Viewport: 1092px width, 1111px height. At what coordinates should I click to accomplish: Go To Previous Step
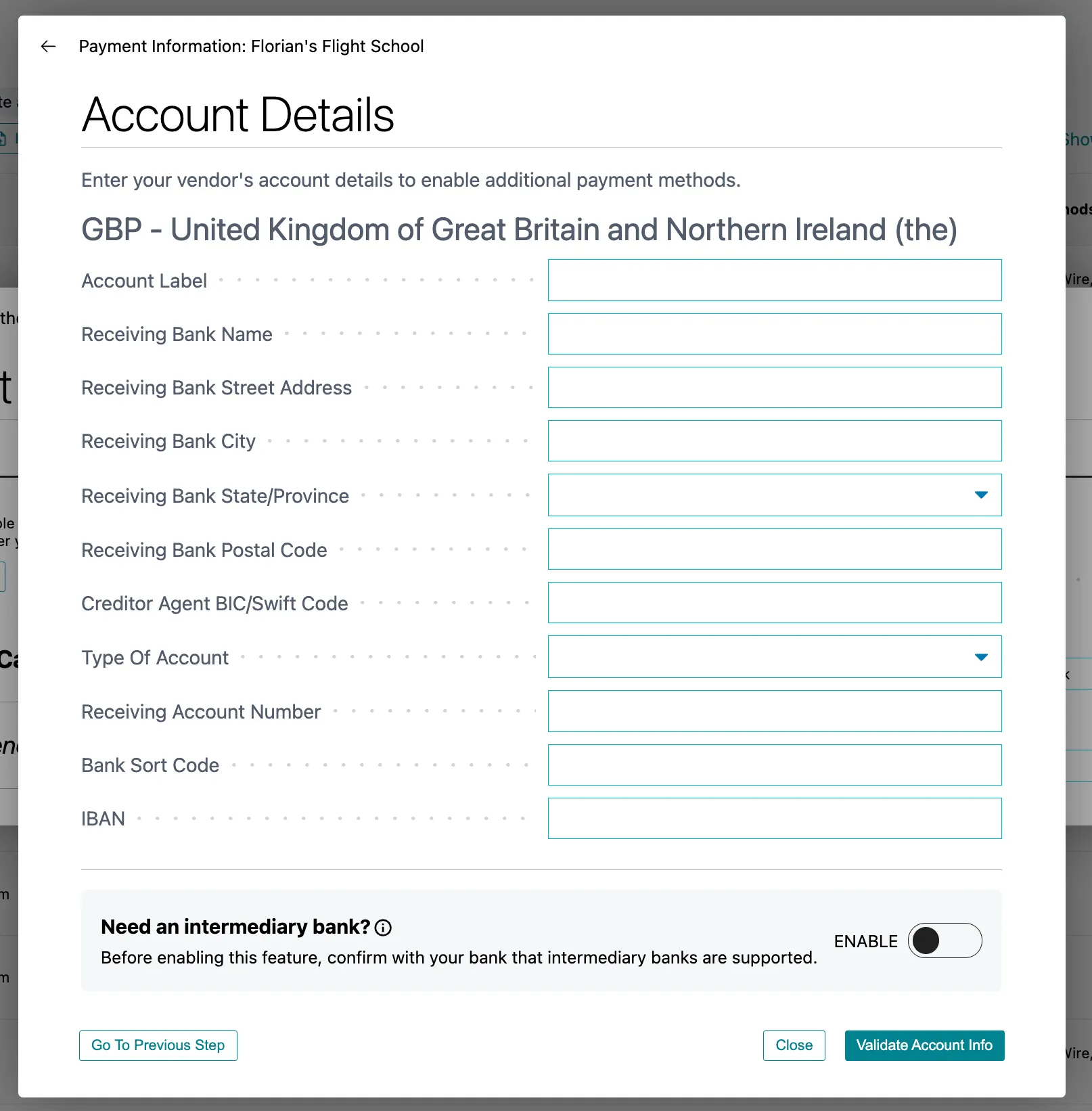pos(158,1045)
